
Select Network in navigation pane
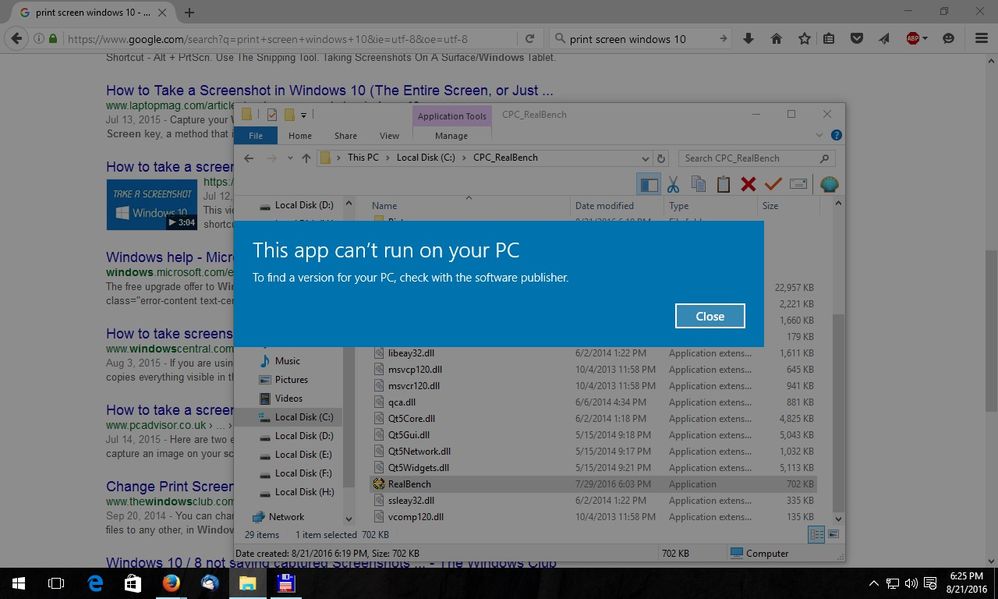(286, 517)
